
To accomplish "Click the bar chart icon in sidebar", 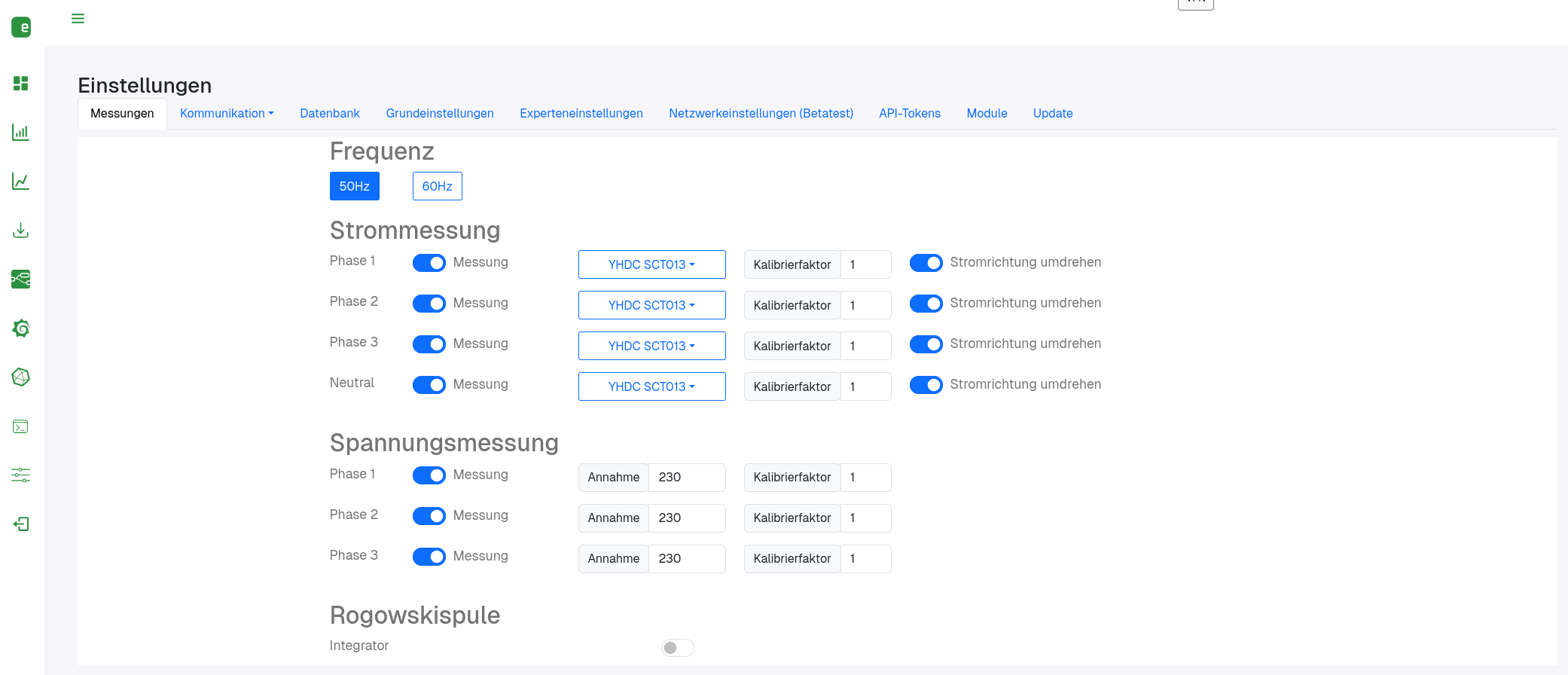I will (21, 133).
